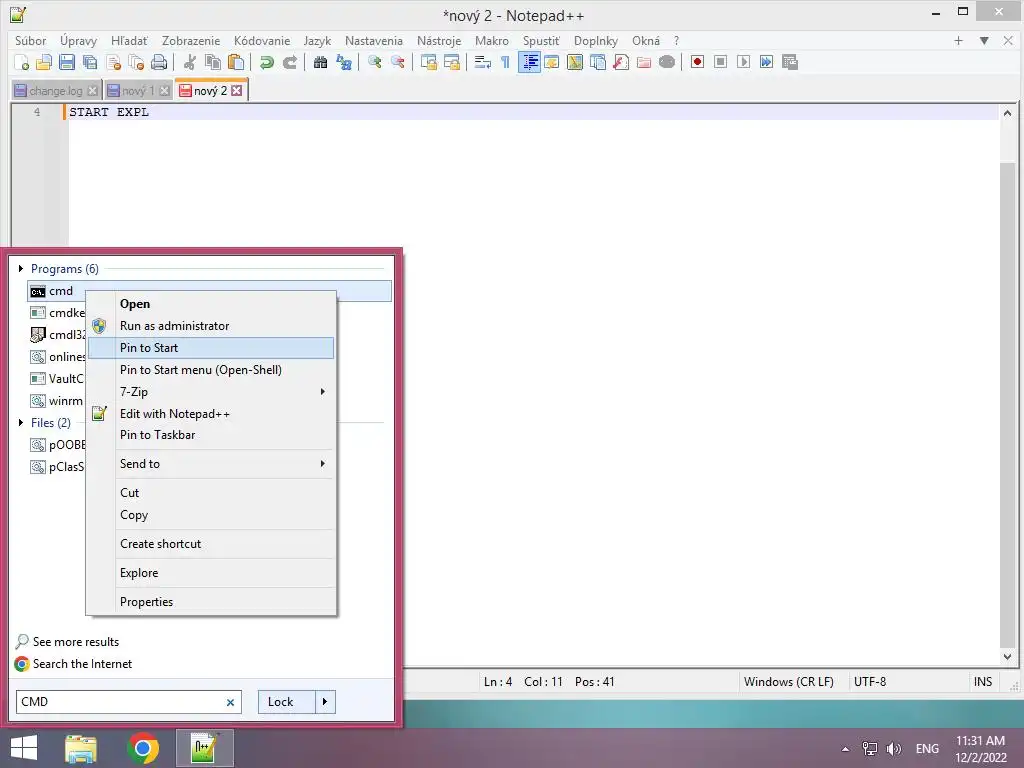Open Find with binoculars icon
1024x768 pixels.
320,62
